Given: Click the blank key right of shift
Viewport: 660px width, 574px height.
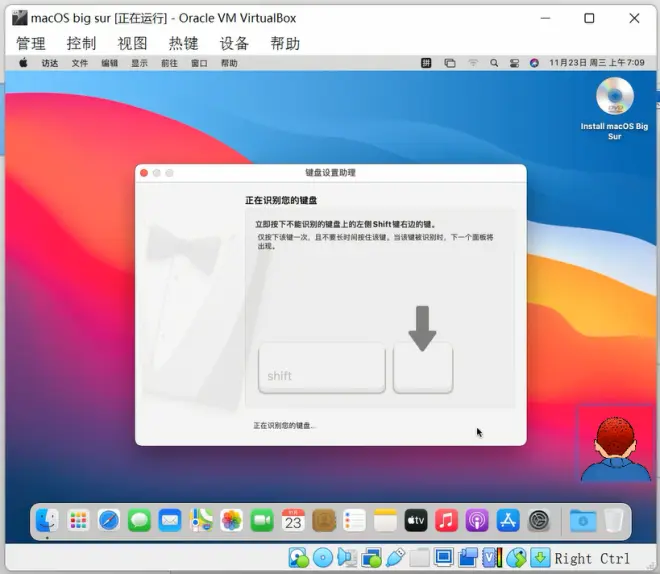Looking at the screenshot, I should pos(423,368).
